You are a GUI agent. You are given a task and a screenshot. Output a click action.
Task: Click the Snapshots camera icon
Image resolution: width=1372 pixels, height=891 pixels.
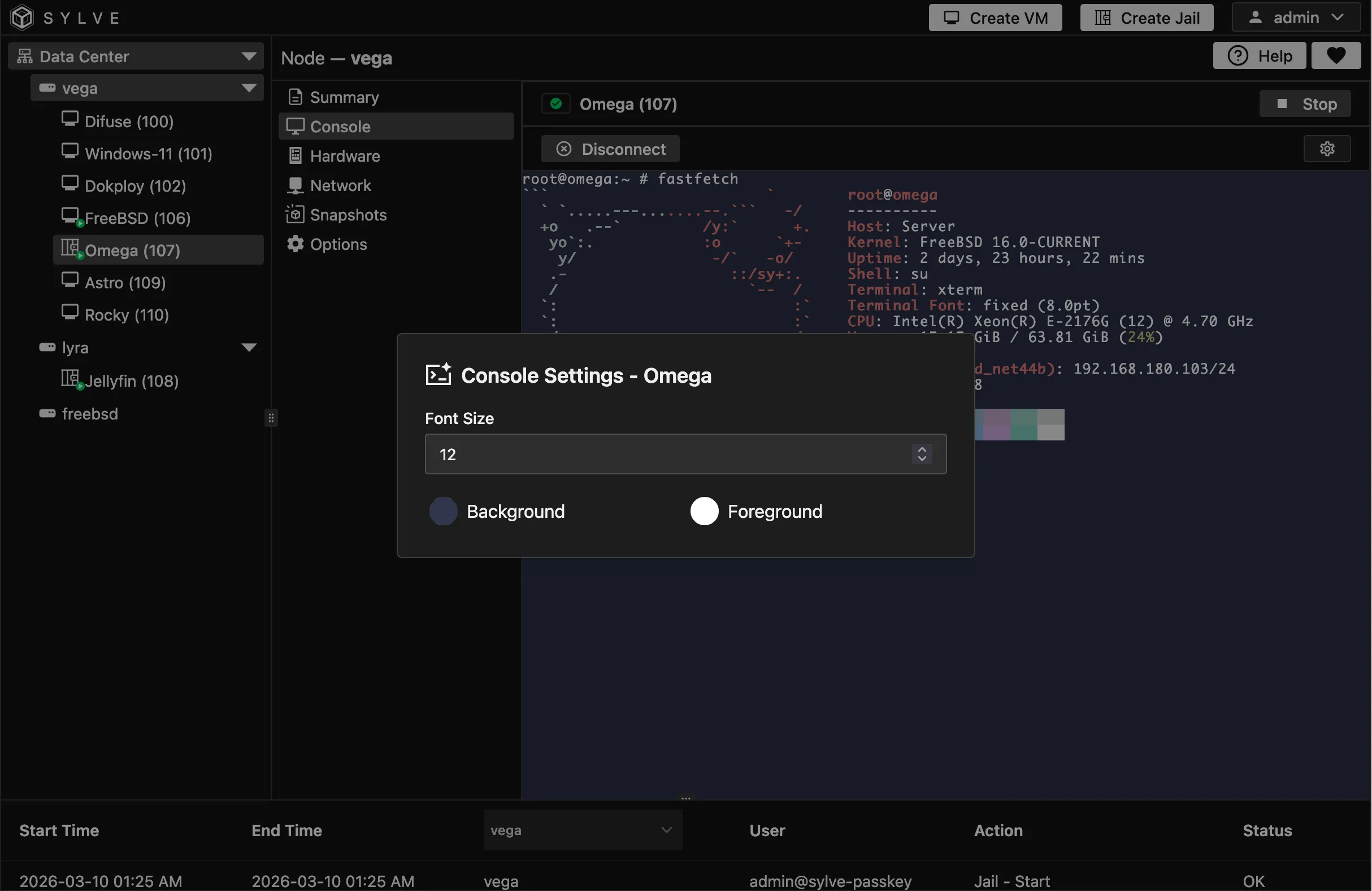pos(294,214)
